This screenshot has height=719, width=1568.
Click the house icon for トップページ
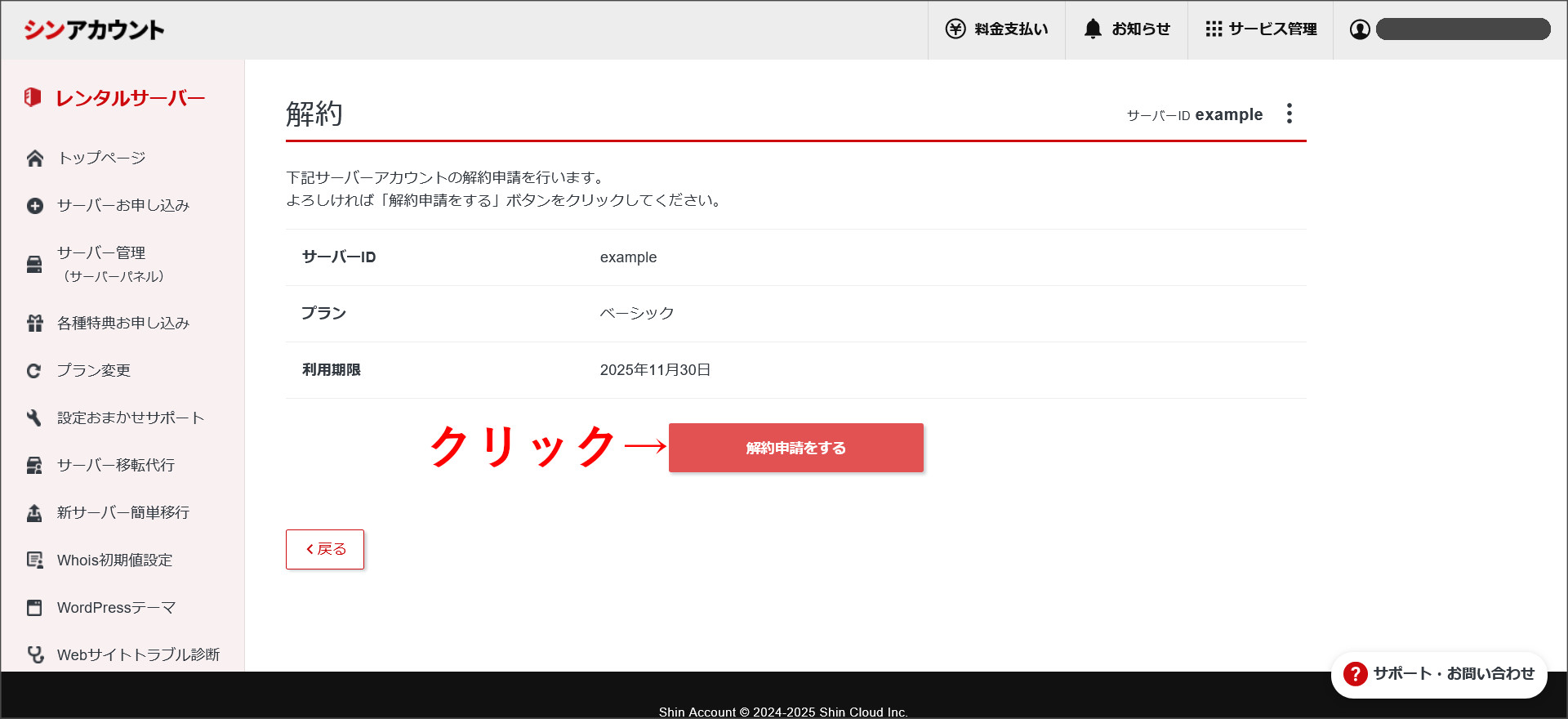(34, 159)
